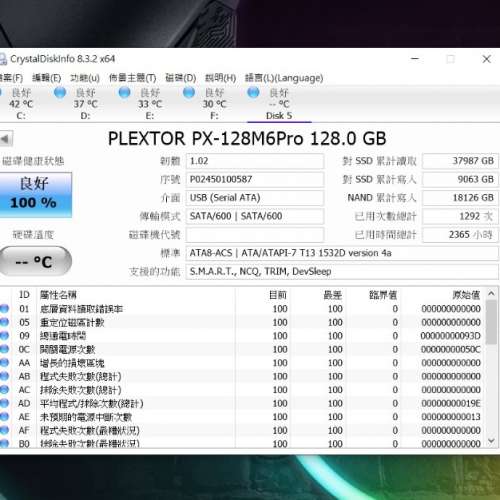Click blue status dot of row 09
Viewport: 500px width, 500px height.
4,336
